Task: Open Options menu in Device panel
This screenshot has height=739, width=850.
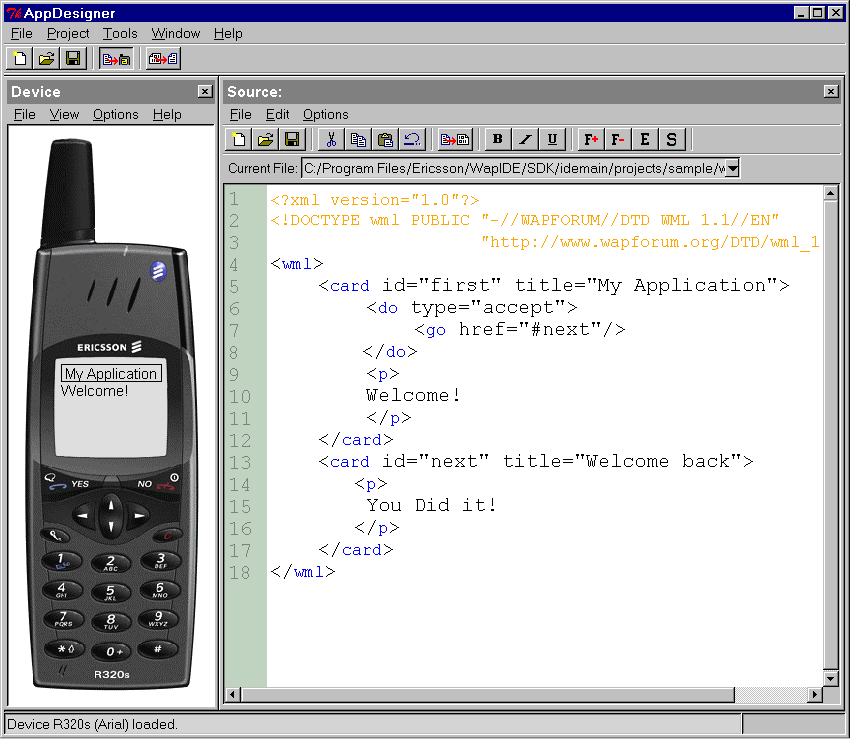Action: (x=115, y=114)
